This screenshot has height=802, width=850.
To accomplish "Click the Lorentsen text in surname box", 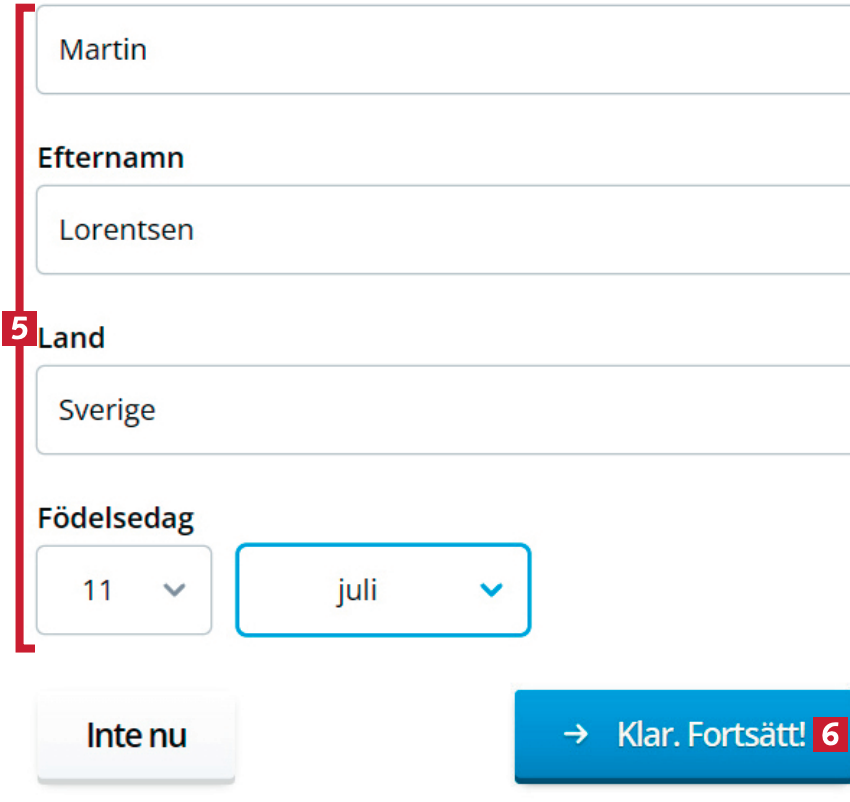I will pos(126,230).
